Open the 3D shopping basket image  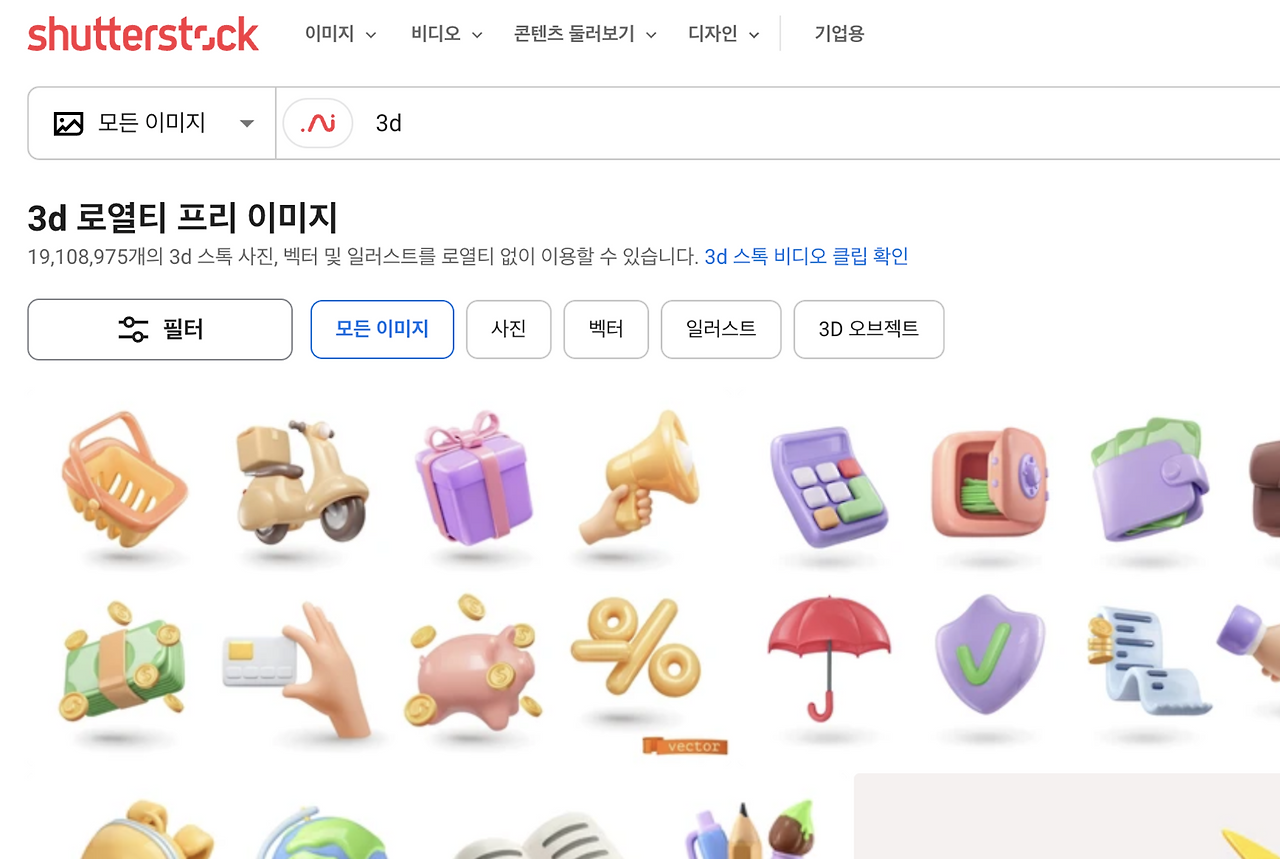pyautogui.click(x=124, y=482)
